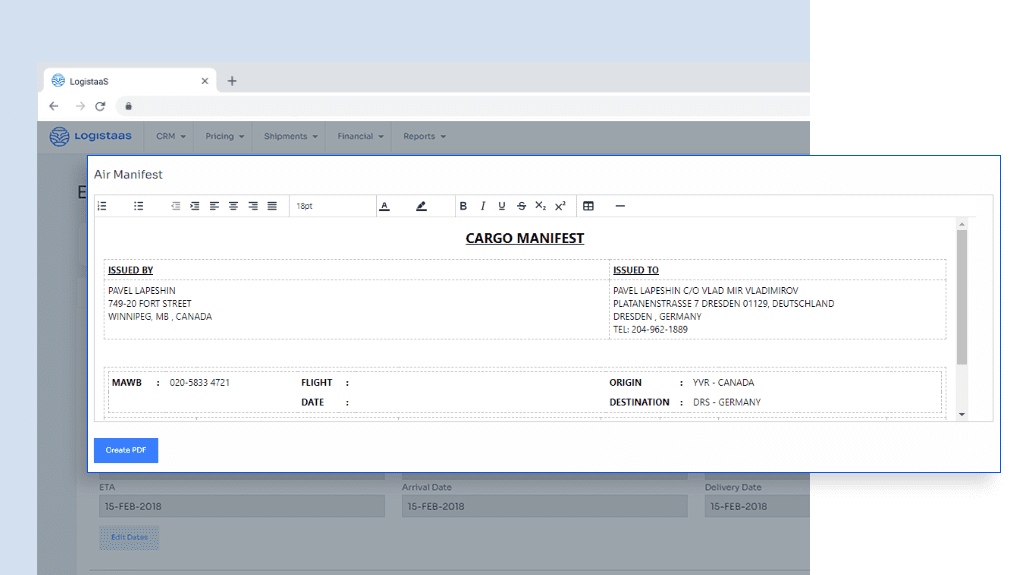The height and width of the screenshot is (575, 1012).
Task: Close the LogistaaS browser tab
Action: pyautogui.click(x=205, y=81)
